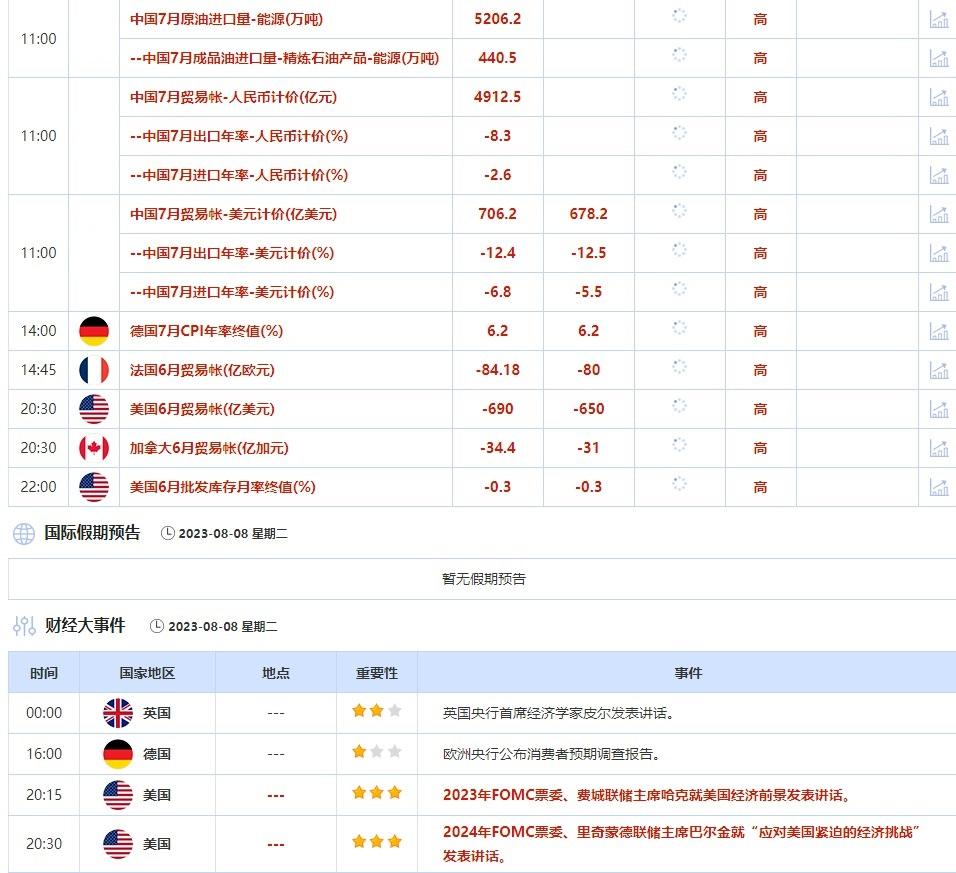Click the 时间 column header in events table
Viewport: 956px width, 873px height.
pyautogui.click(x=44, y=672)
